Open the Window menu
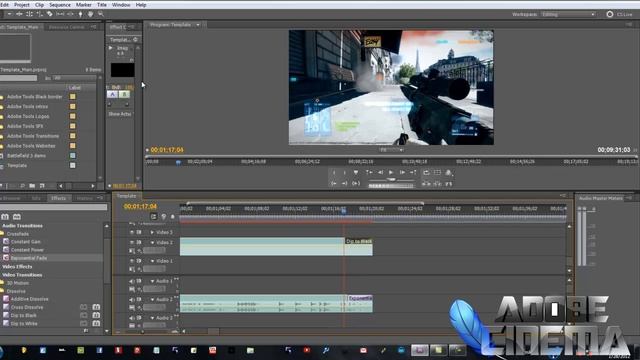This screenshot has width=640, height=360. [121, 5]
